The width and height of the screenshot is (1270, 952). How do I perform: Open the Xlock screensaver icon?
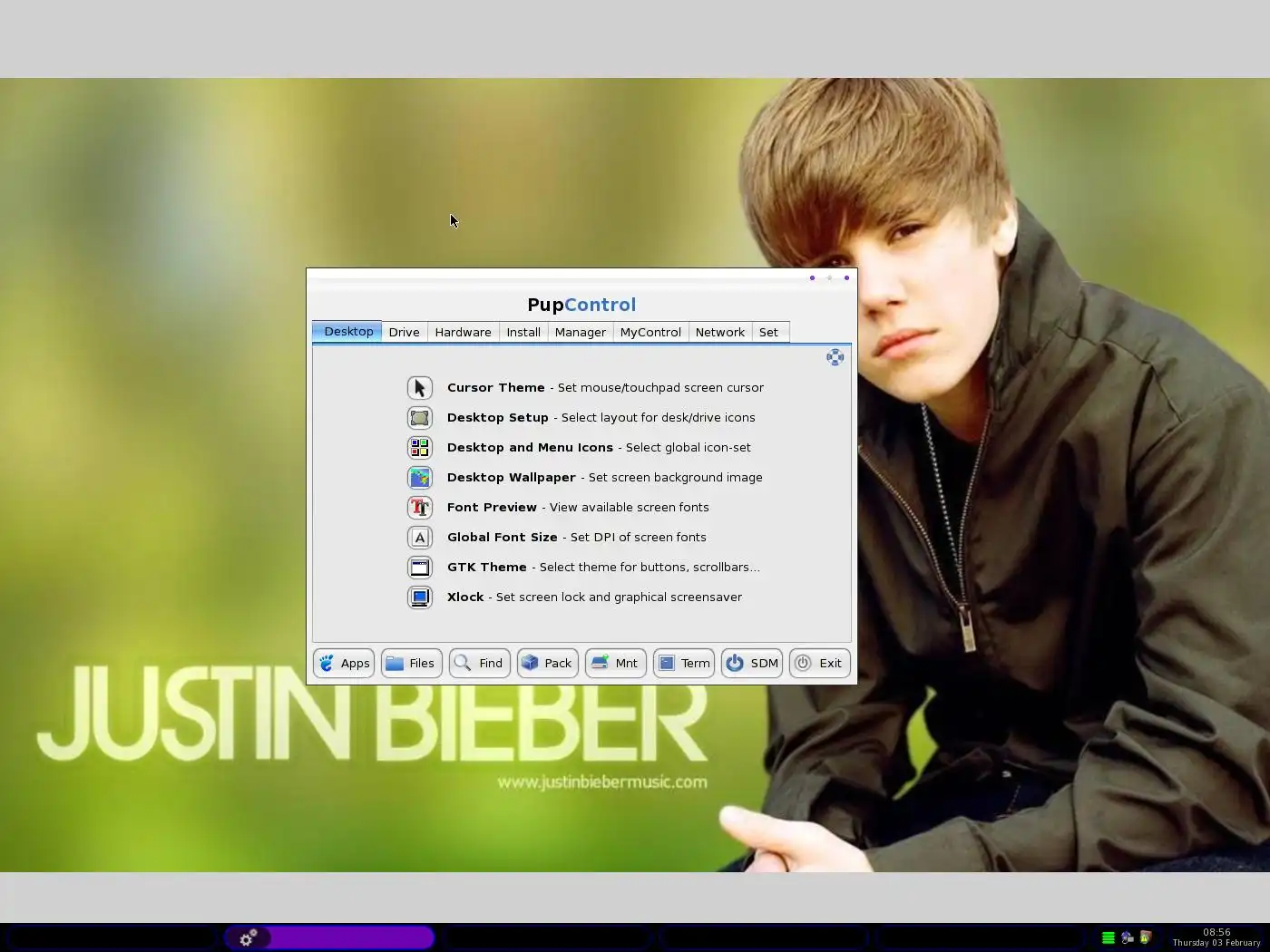coord(419,597)
